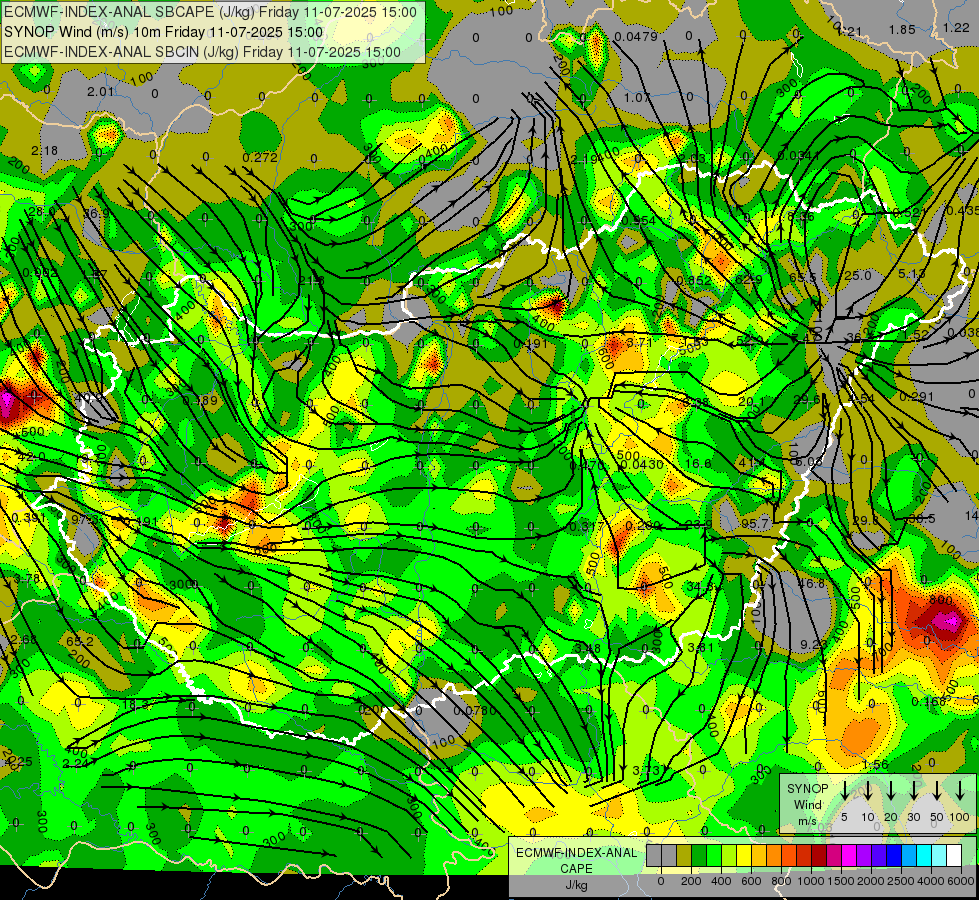Click the map value 0.168

pyautogui.click(x=928, y=701)
